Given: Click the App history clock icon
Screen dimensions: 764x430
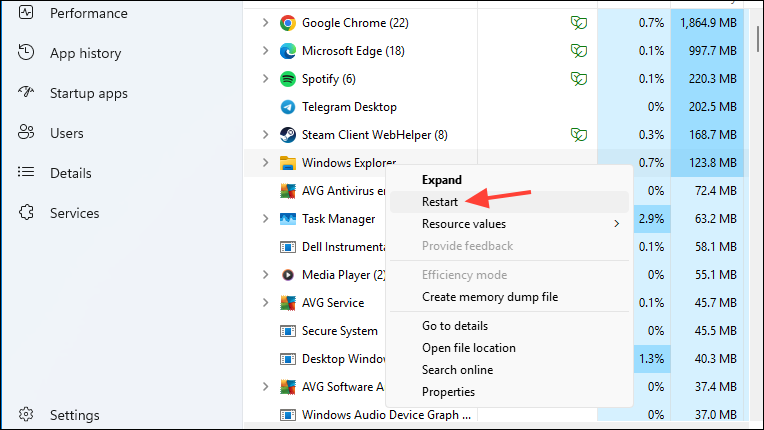Looking at the screenshot, I should tap(26, 52).
